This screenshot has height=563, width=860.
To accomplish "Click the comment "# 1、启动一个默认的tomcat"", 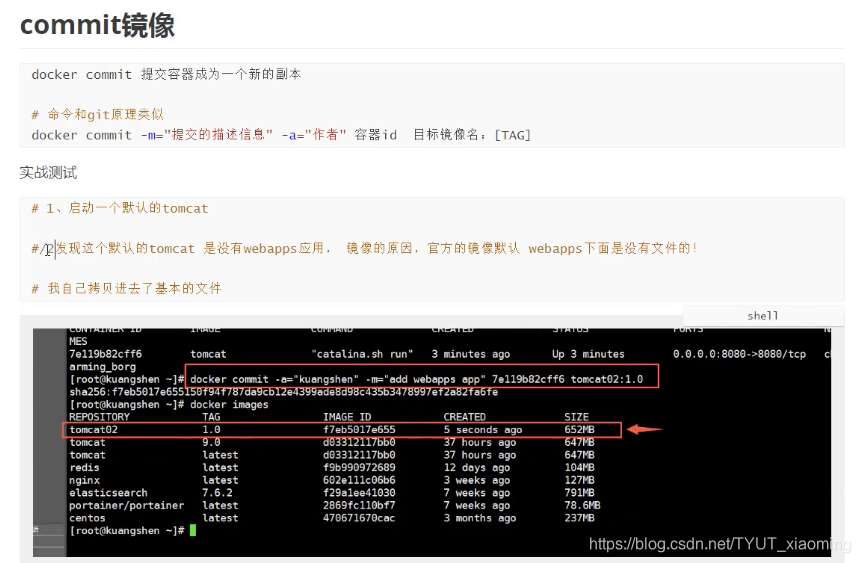I will point(120,208).
